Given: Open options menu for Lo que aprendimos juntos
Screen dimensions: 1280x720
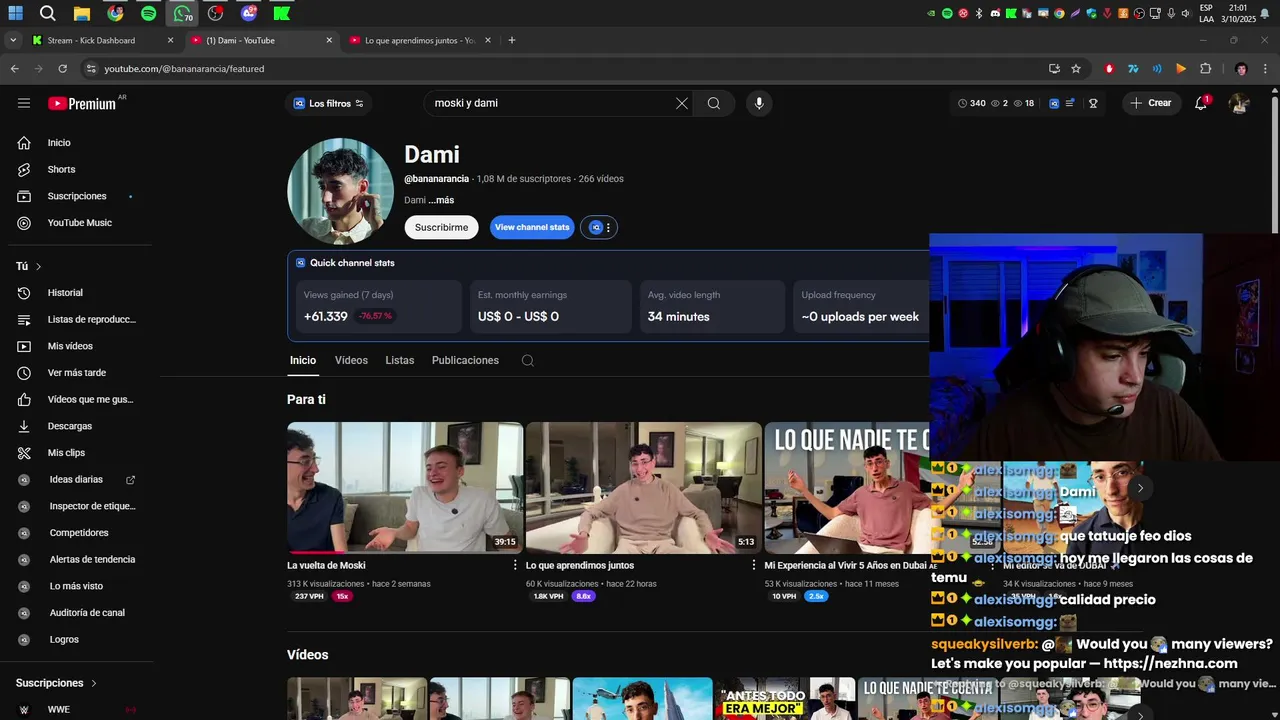Looking at the screenshot, I should [754, 565].
